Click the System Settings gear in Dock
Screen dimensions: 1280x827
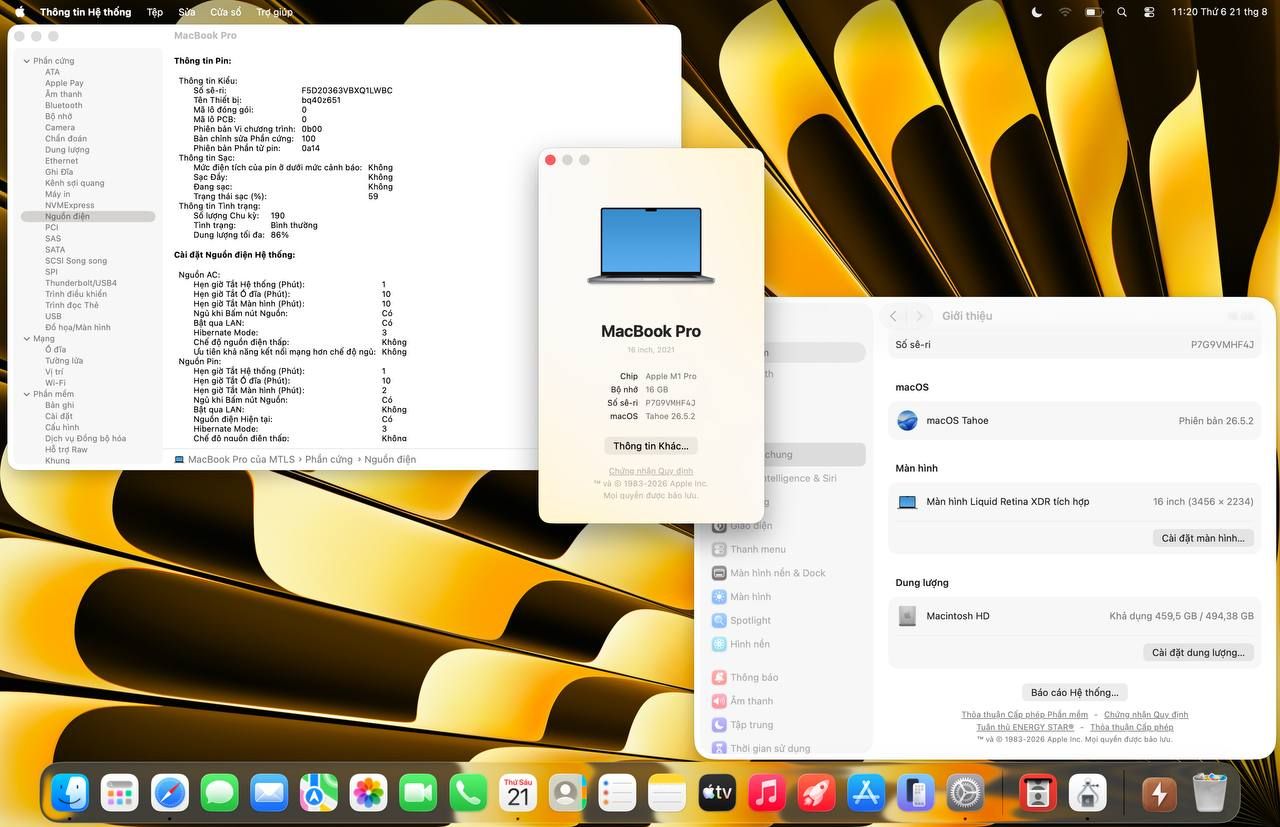(966, 793)
